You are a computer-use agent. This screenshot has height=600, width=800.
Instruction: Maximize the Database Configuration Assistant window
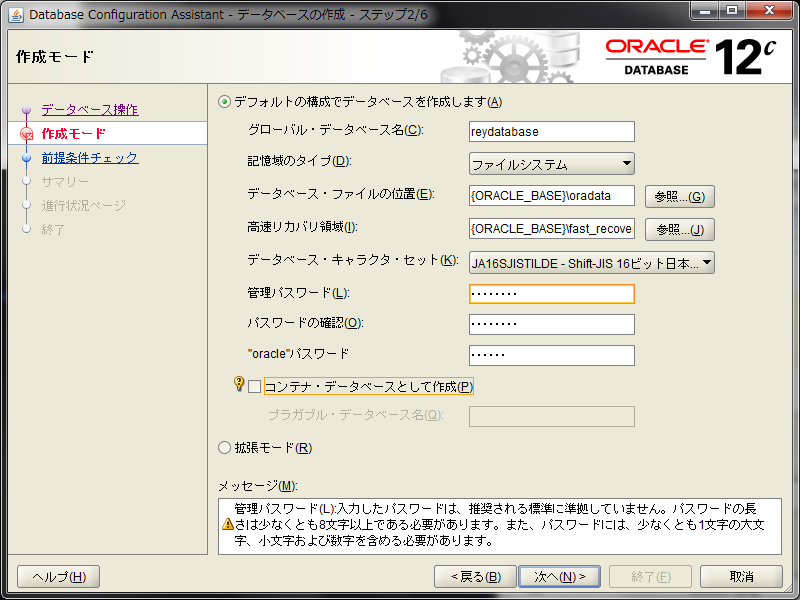732,10
